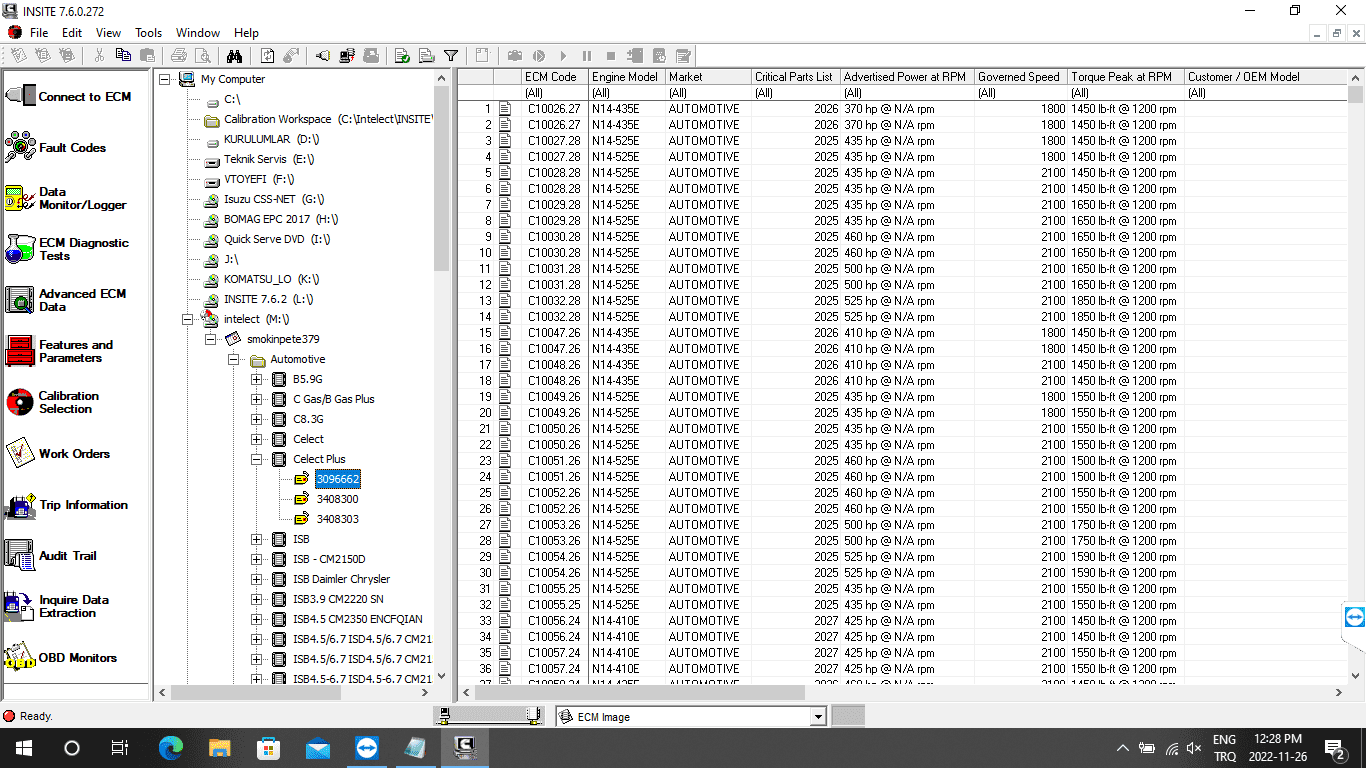This screenshot has width=1366, height=768.
Task: Expand the ISB Daimler Chrysler node
Action: 256,579
